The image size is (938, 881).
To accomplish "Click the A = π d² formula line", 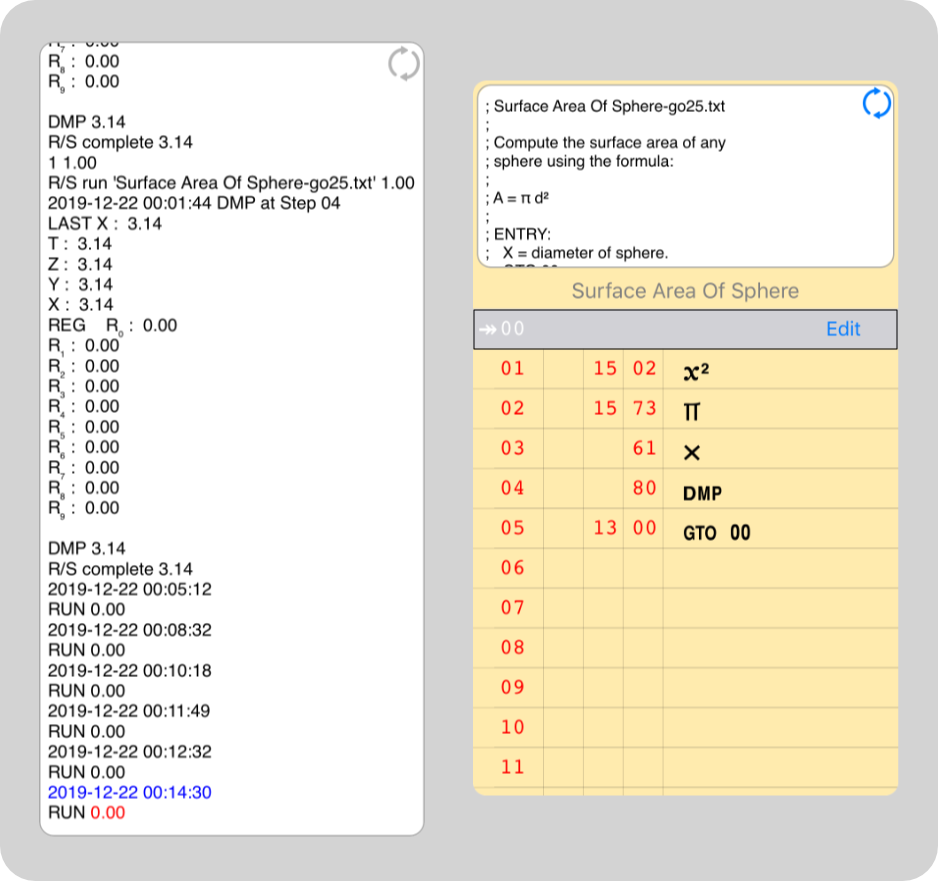I will (x=522, y=198).
